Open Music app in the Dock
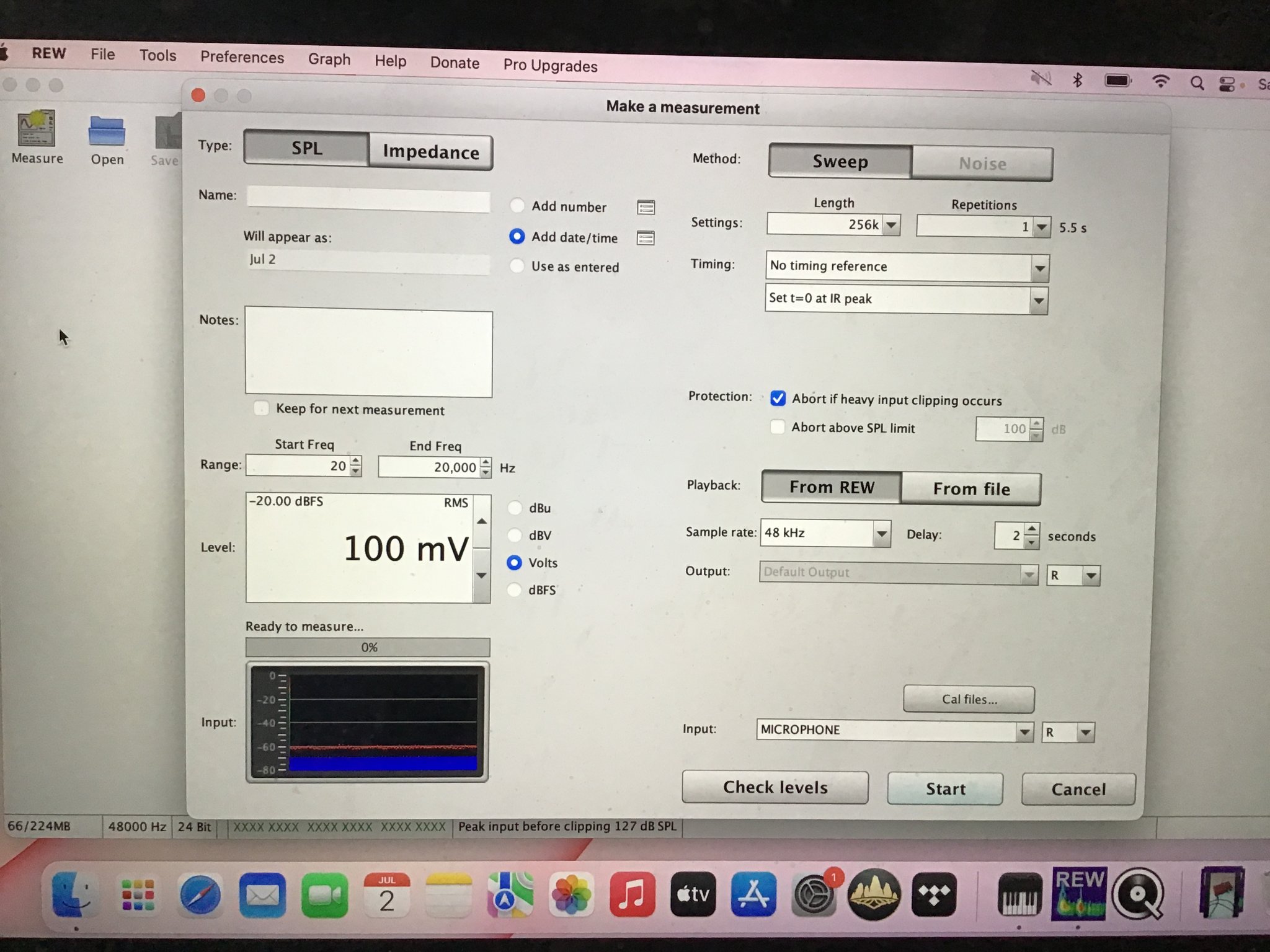 pos(632,896)
